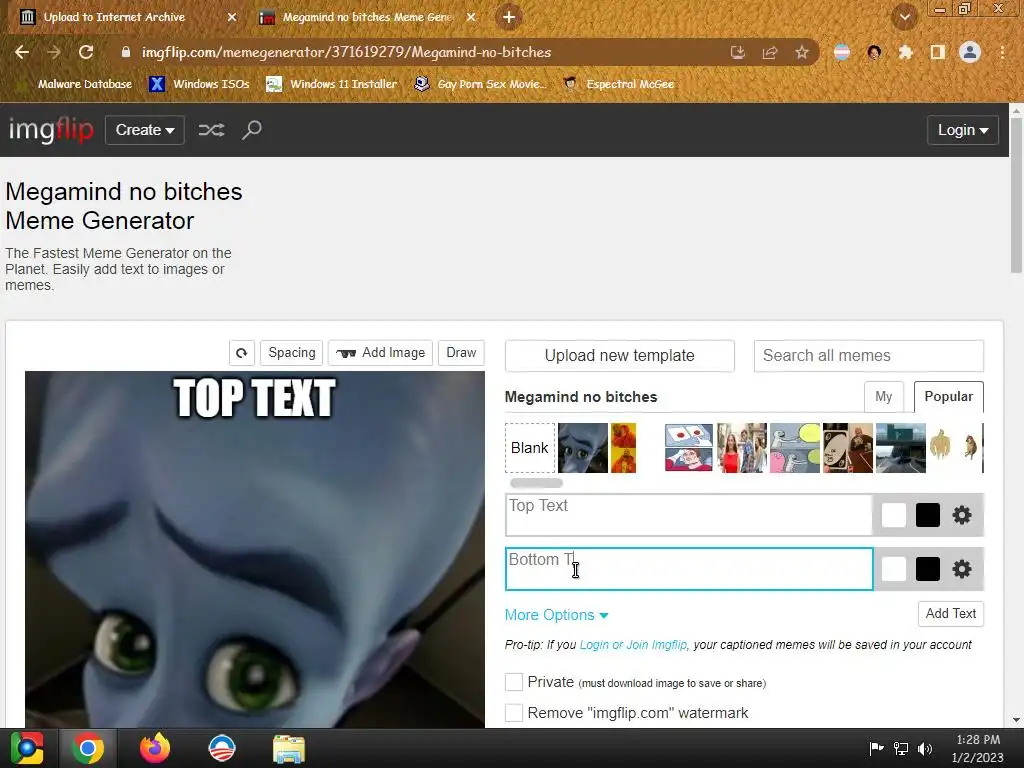Click the address bar URL
This screenshot has height=768, width=1024.
(x=347, y=52)
